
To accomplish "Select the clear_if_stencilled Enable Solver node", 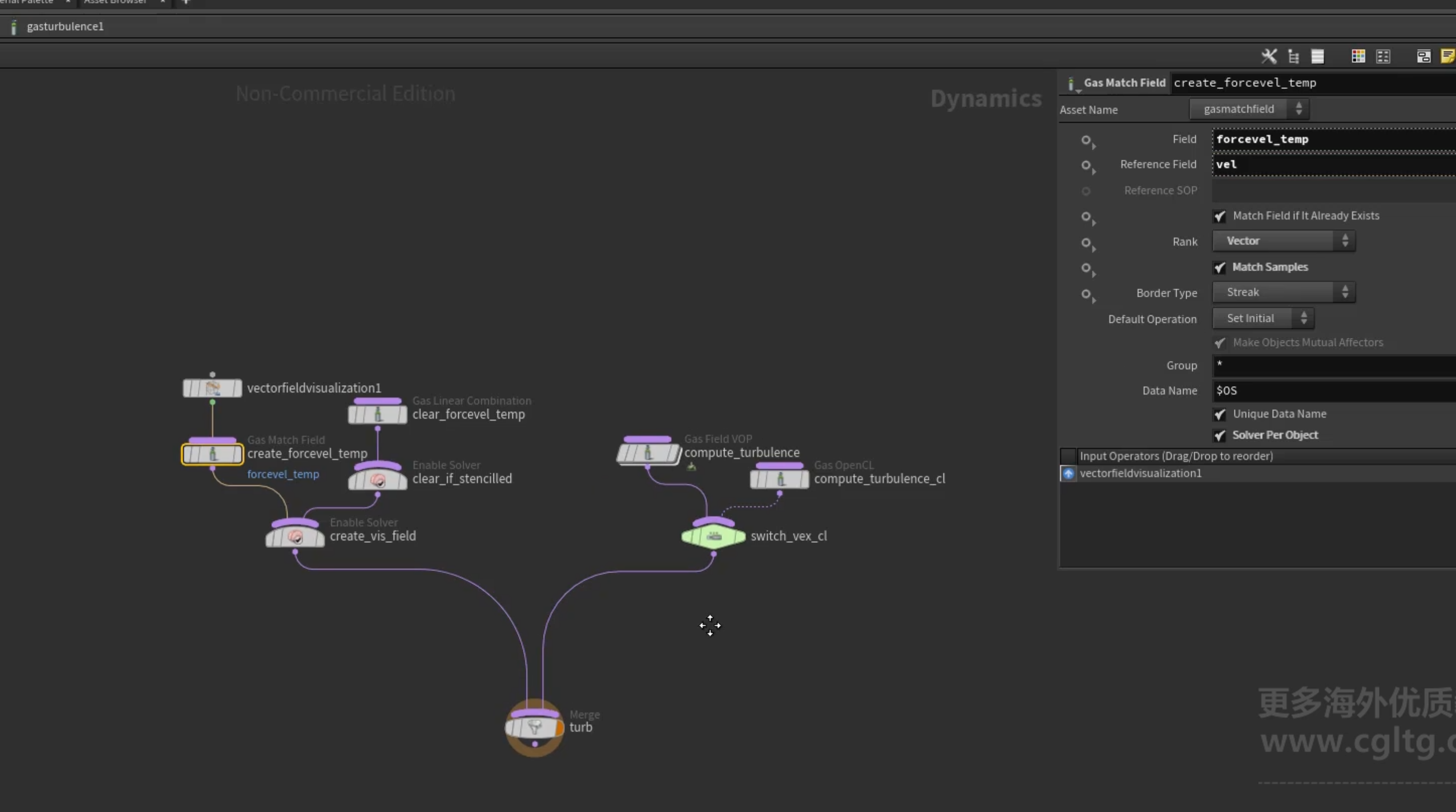I will click(x=378, y=479).
